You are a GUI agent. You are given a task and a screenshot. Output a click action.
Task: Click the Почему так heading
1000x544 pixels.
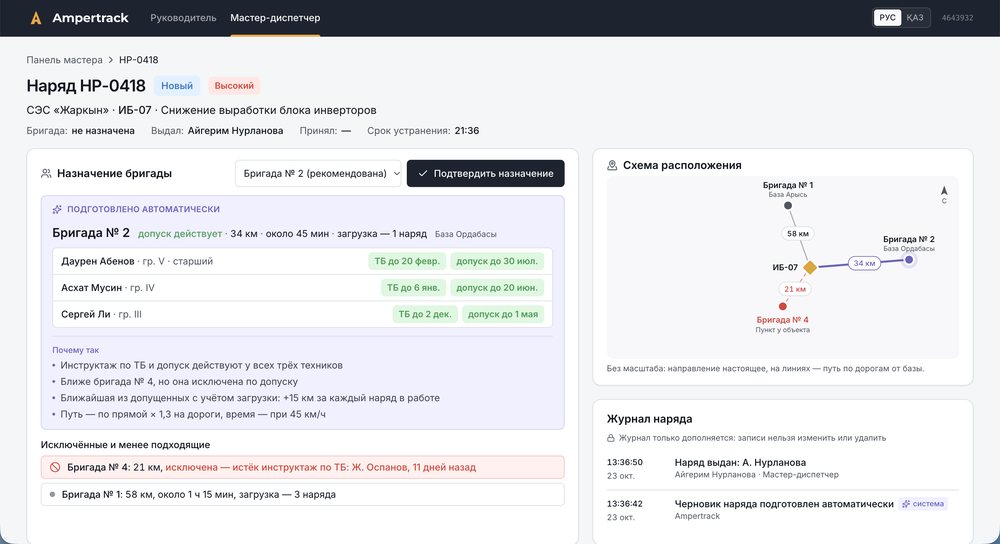point(75,350)
